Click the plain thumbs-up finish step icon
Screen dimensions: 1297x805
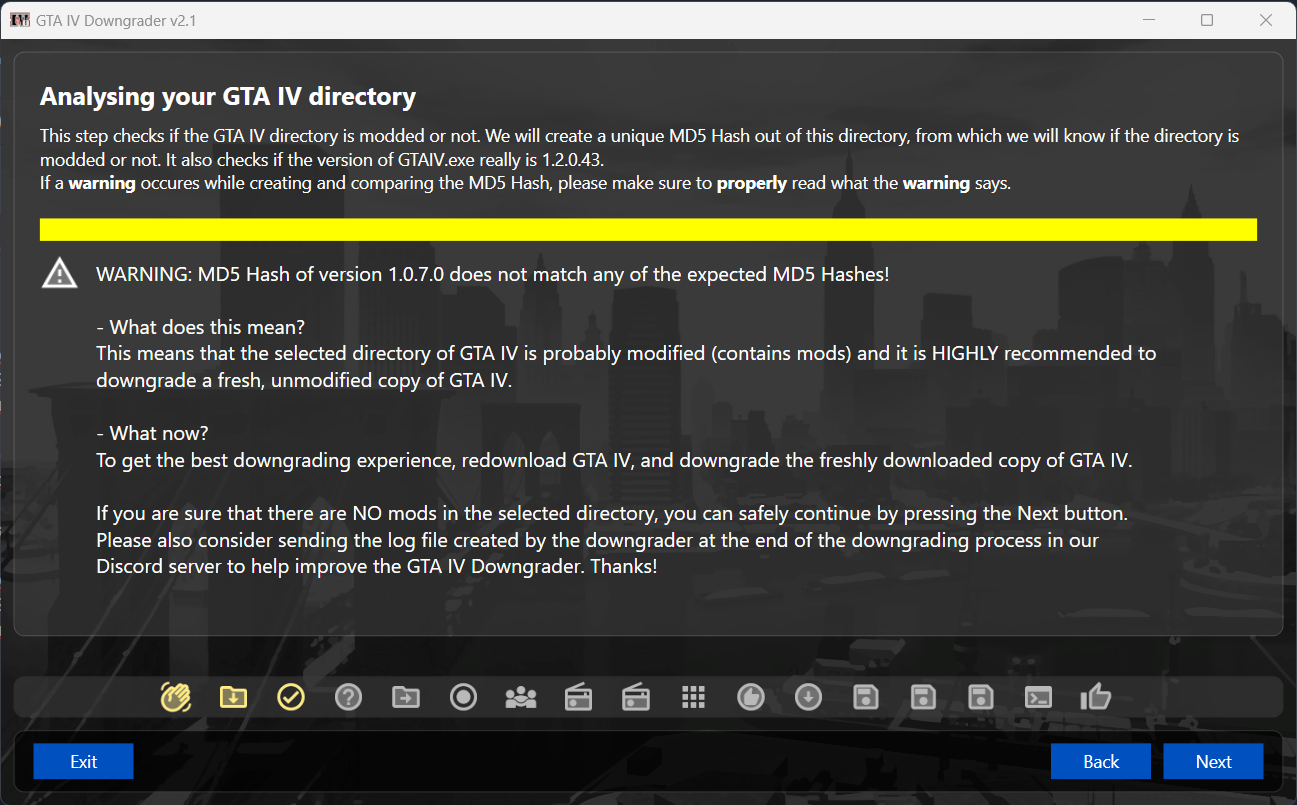(x=1097, y=696)
